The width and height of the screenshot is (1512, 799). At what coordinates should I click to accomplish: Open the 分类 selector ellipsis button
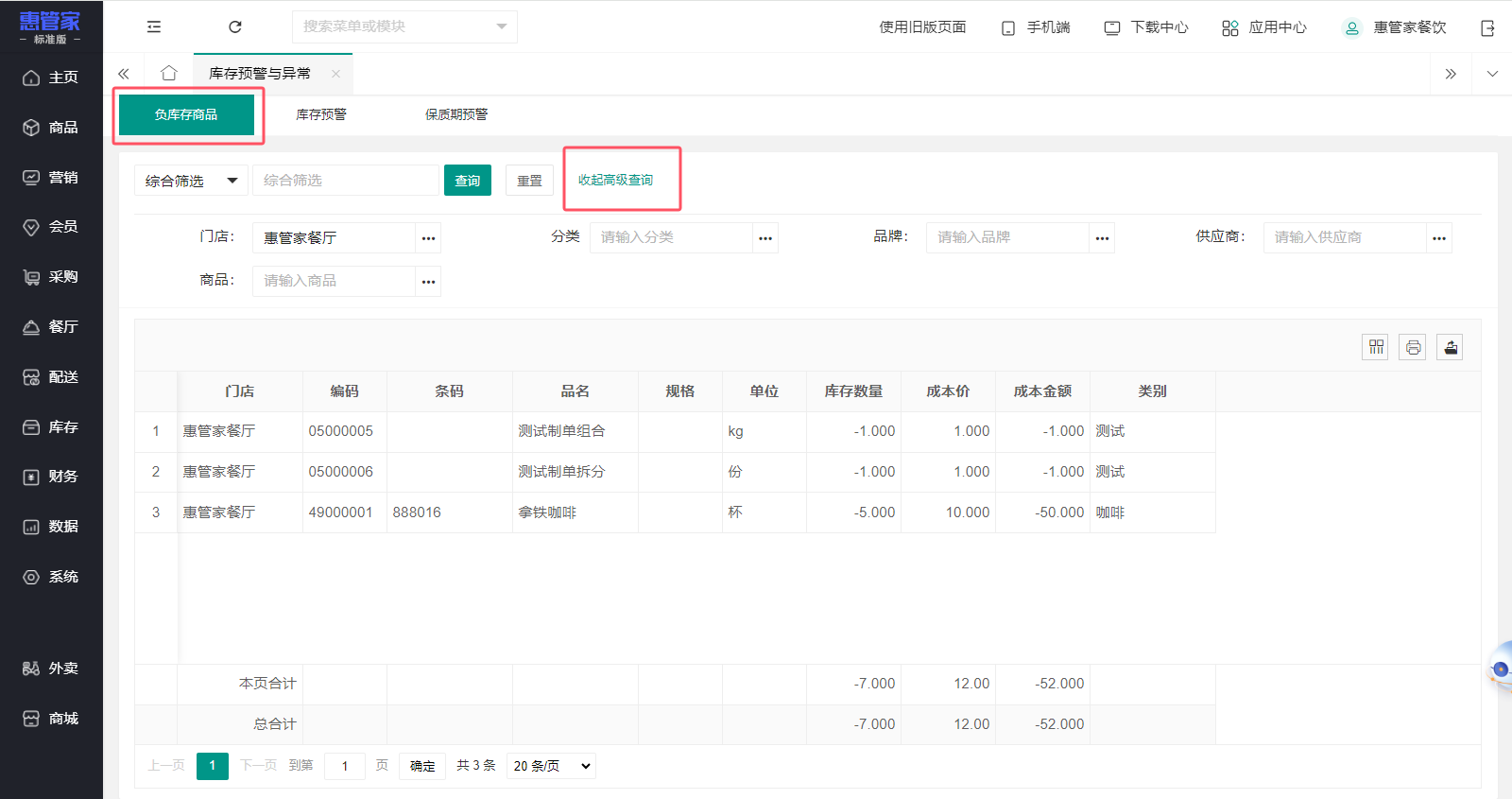click(765, 238)
